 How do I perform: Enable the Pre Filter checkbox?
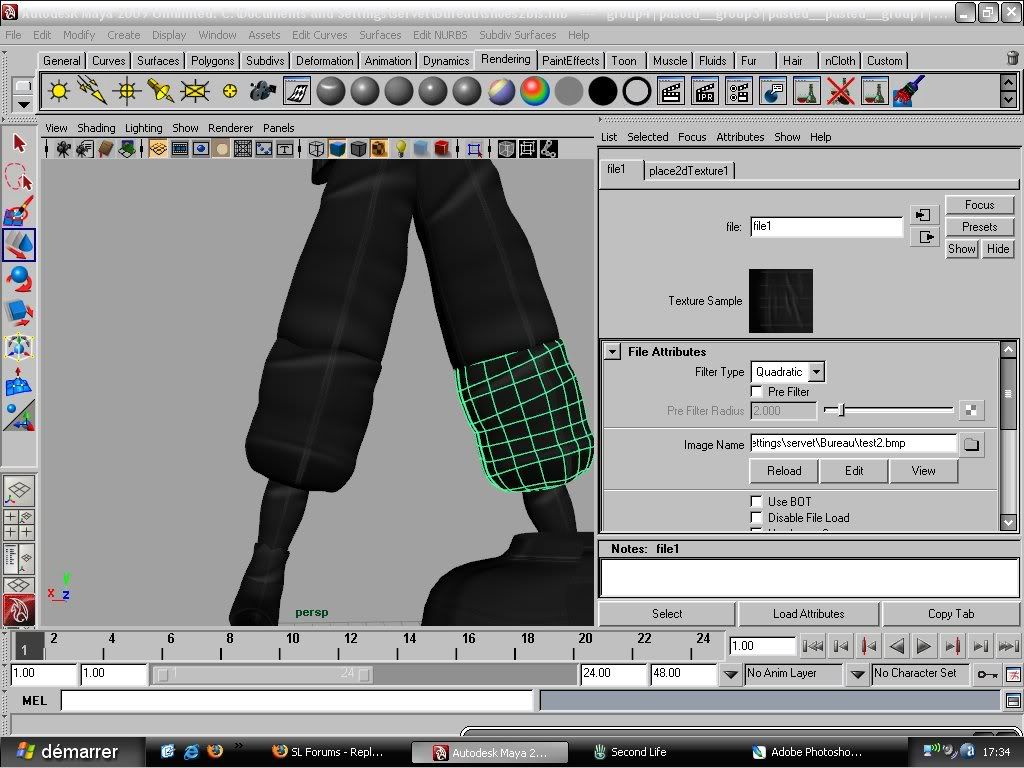tap(757, 392)
